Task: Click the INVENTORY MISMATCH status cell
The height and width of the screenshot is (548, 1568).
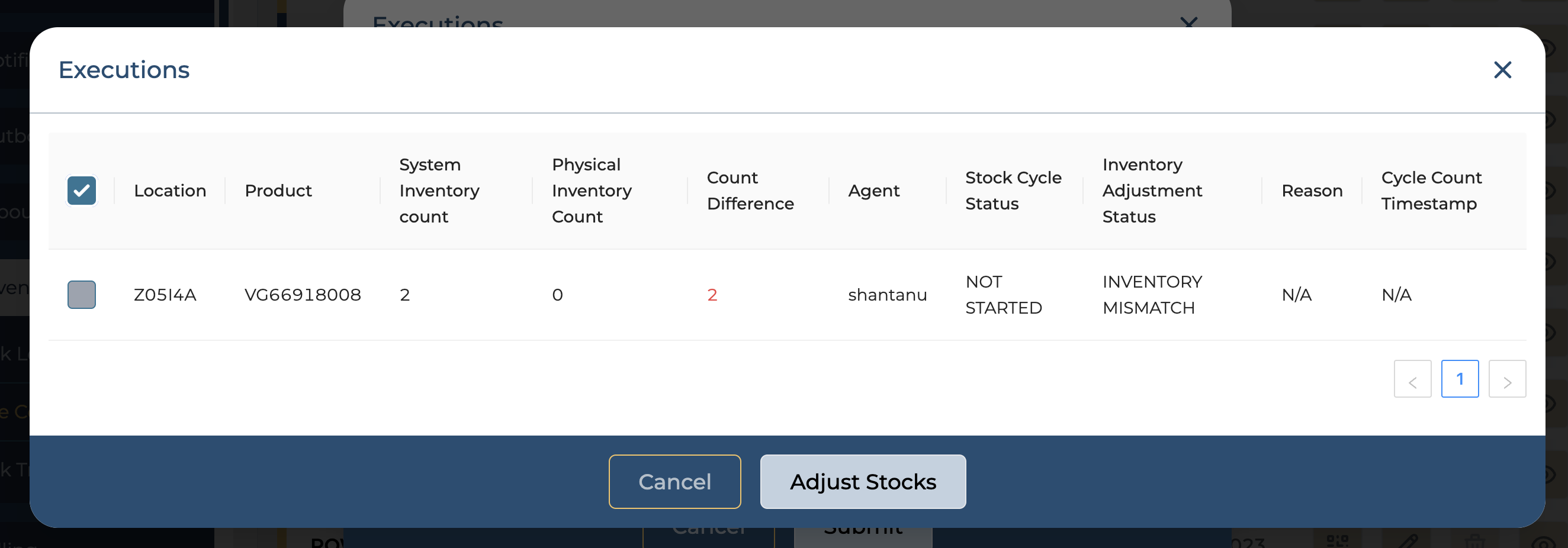Action: (x=1152, y=295)
